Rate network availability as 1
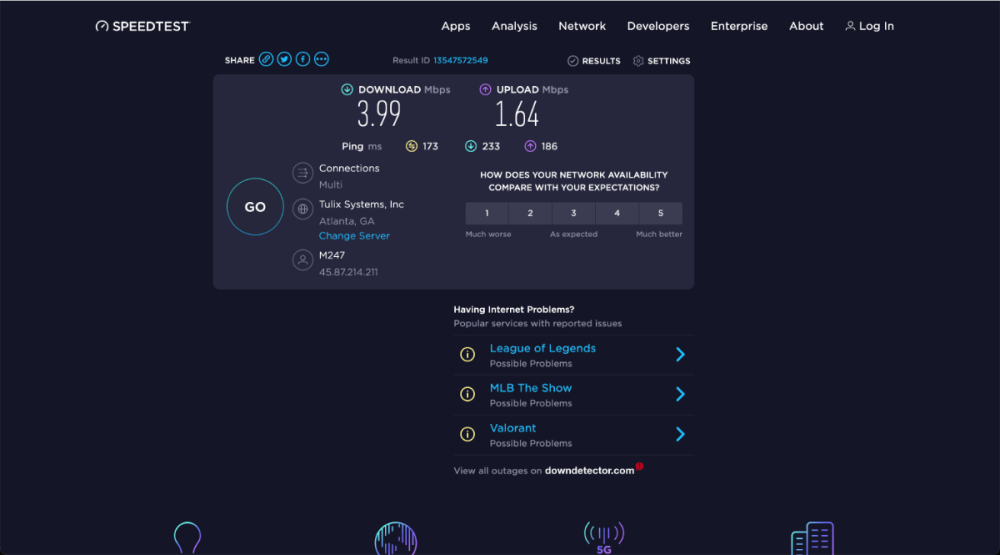 [x=487, y=213]
